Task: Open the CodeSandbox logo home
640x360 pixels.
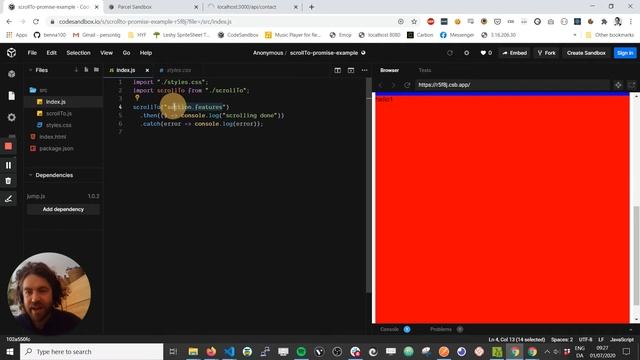Action: coord(11,53)
